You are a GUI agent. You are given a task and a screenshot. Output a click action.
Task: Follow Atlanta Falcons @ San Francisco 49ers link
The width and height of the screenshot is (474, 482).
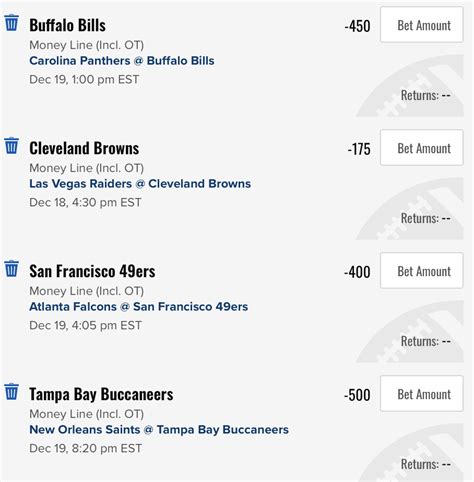point(139,307)
